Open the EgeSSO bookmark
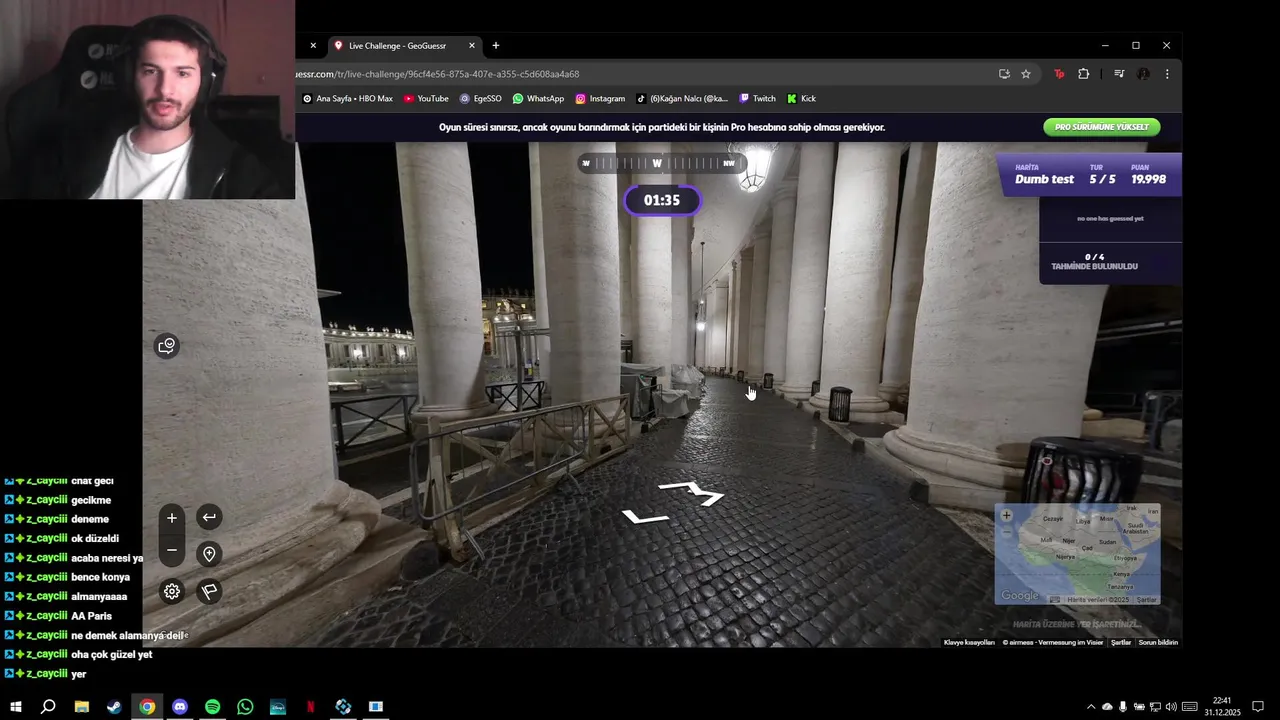This screenshot has height=720, width=1280. tap(481, 99)
